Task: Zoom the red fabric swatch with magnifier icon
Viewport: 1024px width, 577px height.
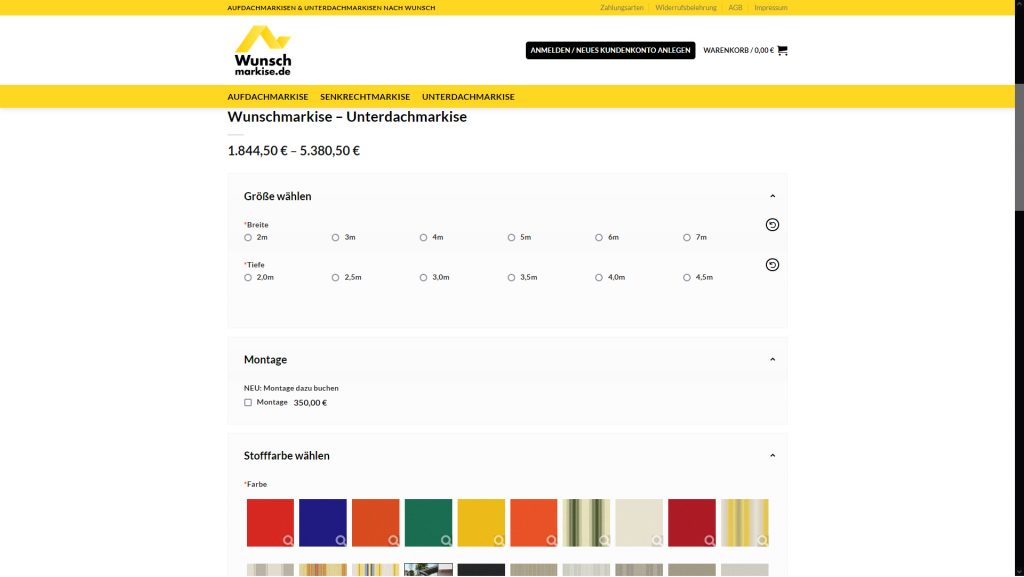Action: [288, 540]
